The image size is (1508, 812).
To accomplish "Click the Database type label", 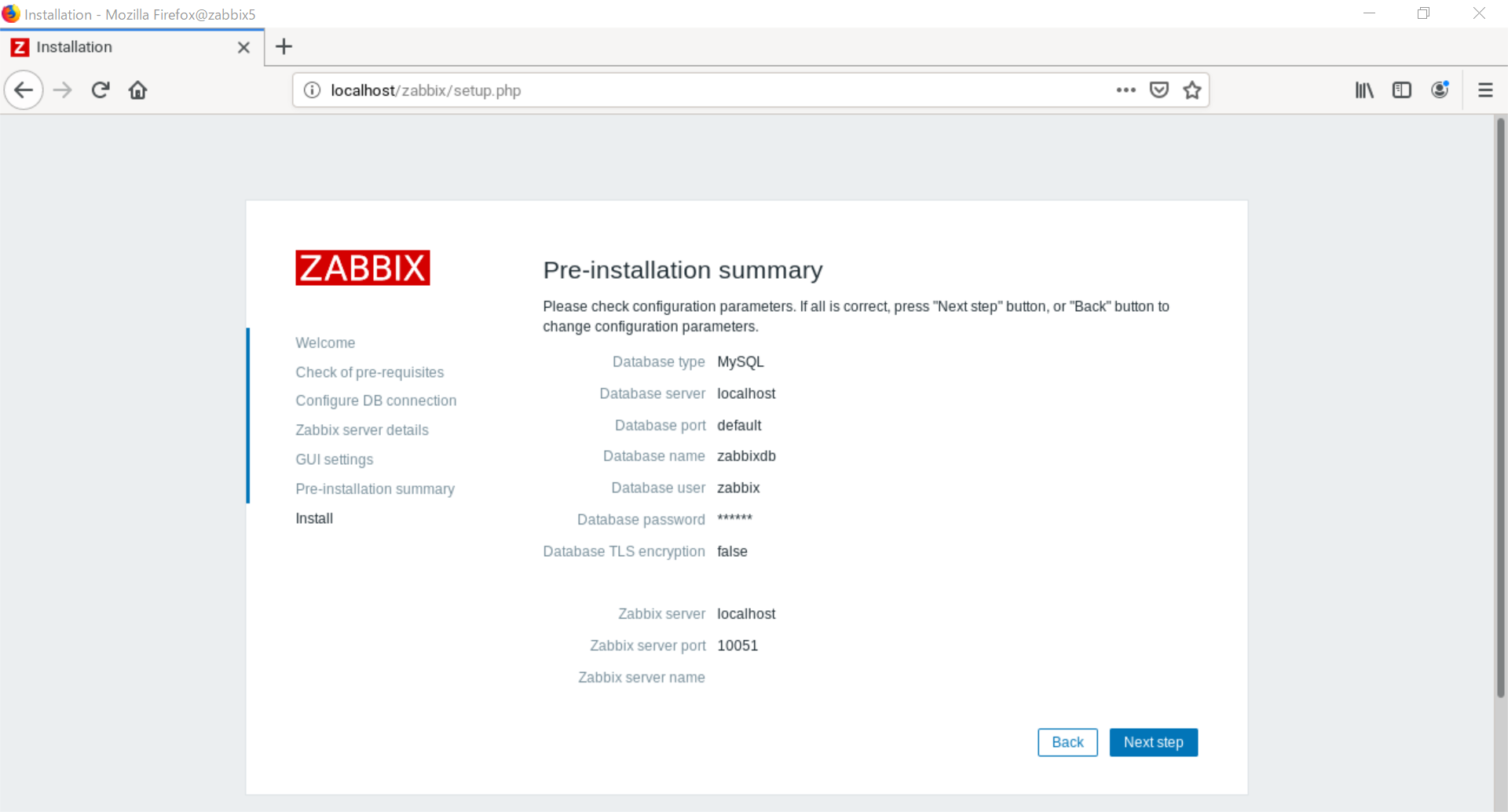I will click(658, 362).
